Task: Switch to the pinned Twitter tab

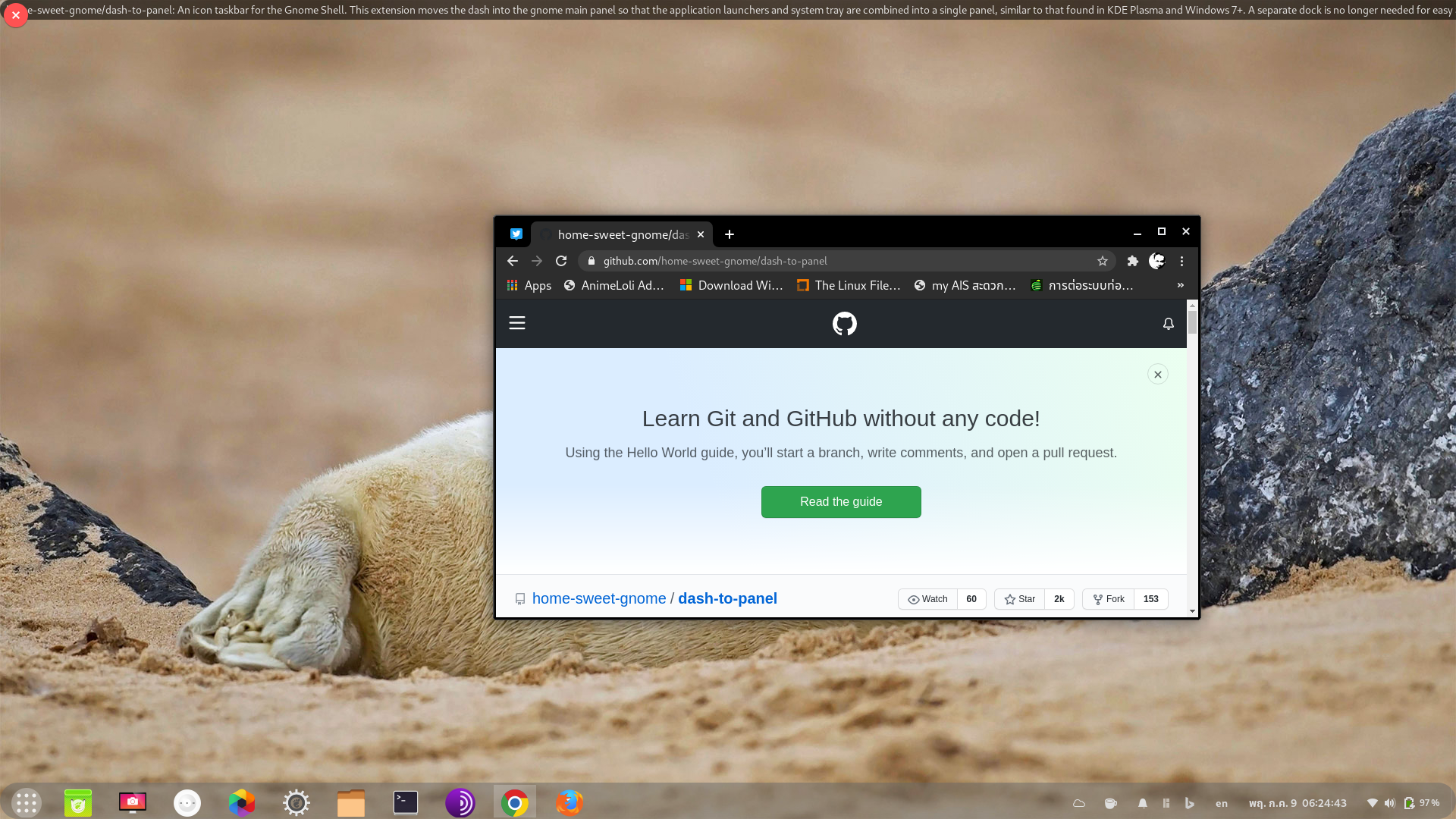Action: [516, 234]
